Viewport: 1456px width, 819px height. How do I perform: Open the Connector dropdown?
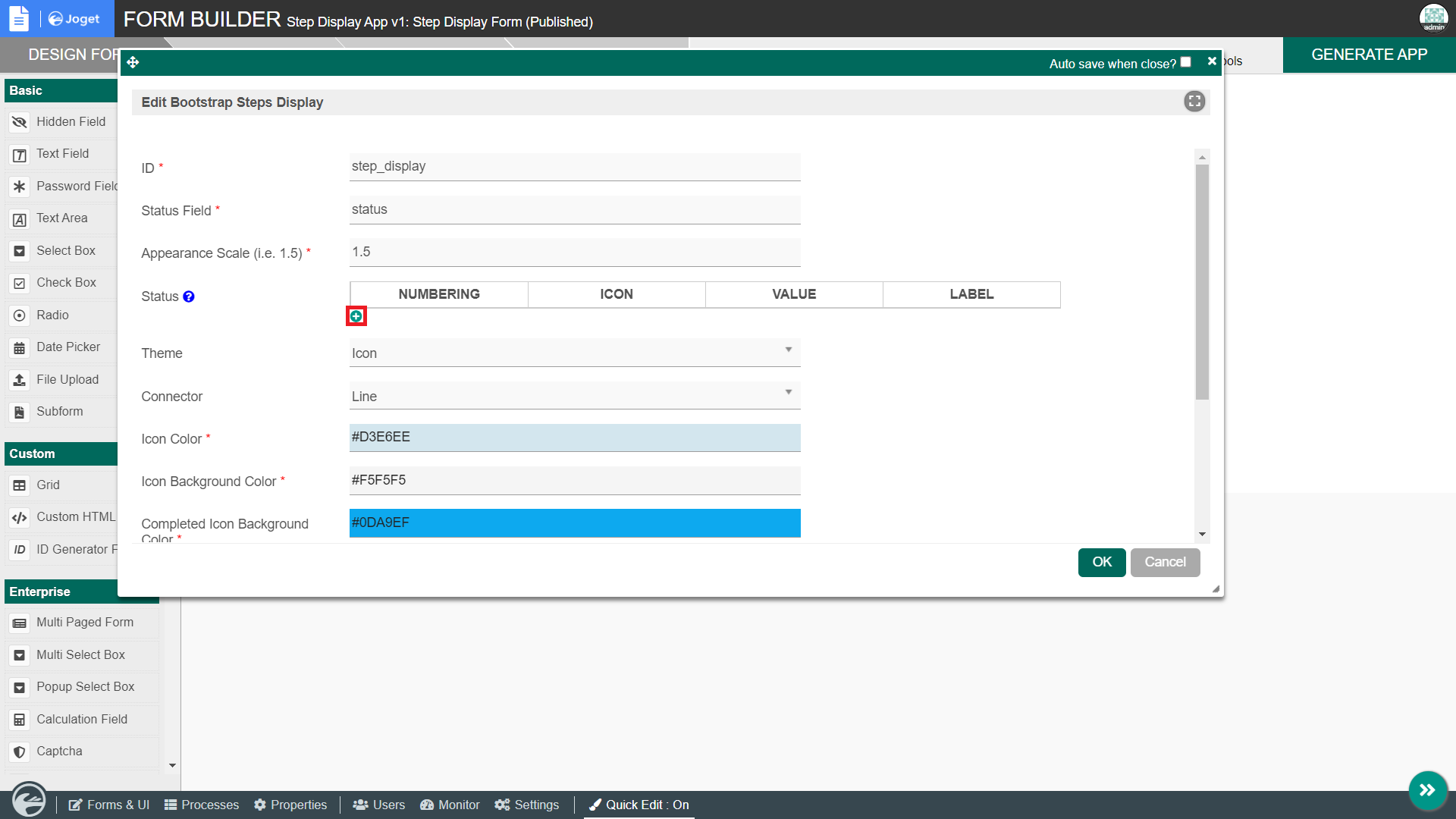574,397
